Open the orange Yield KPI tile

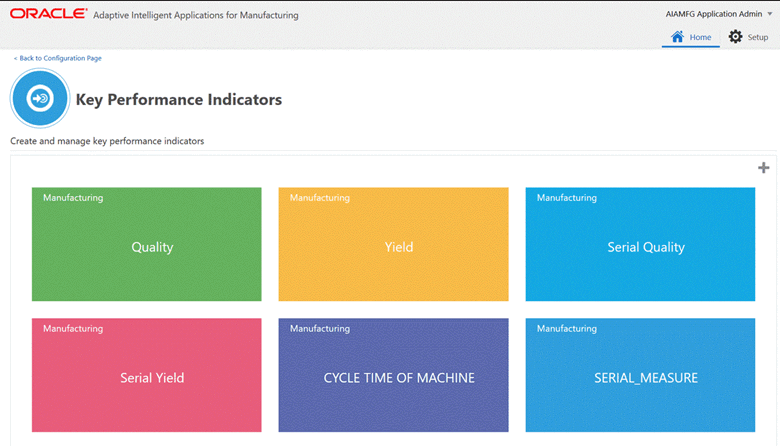click(x=393, y=244)
